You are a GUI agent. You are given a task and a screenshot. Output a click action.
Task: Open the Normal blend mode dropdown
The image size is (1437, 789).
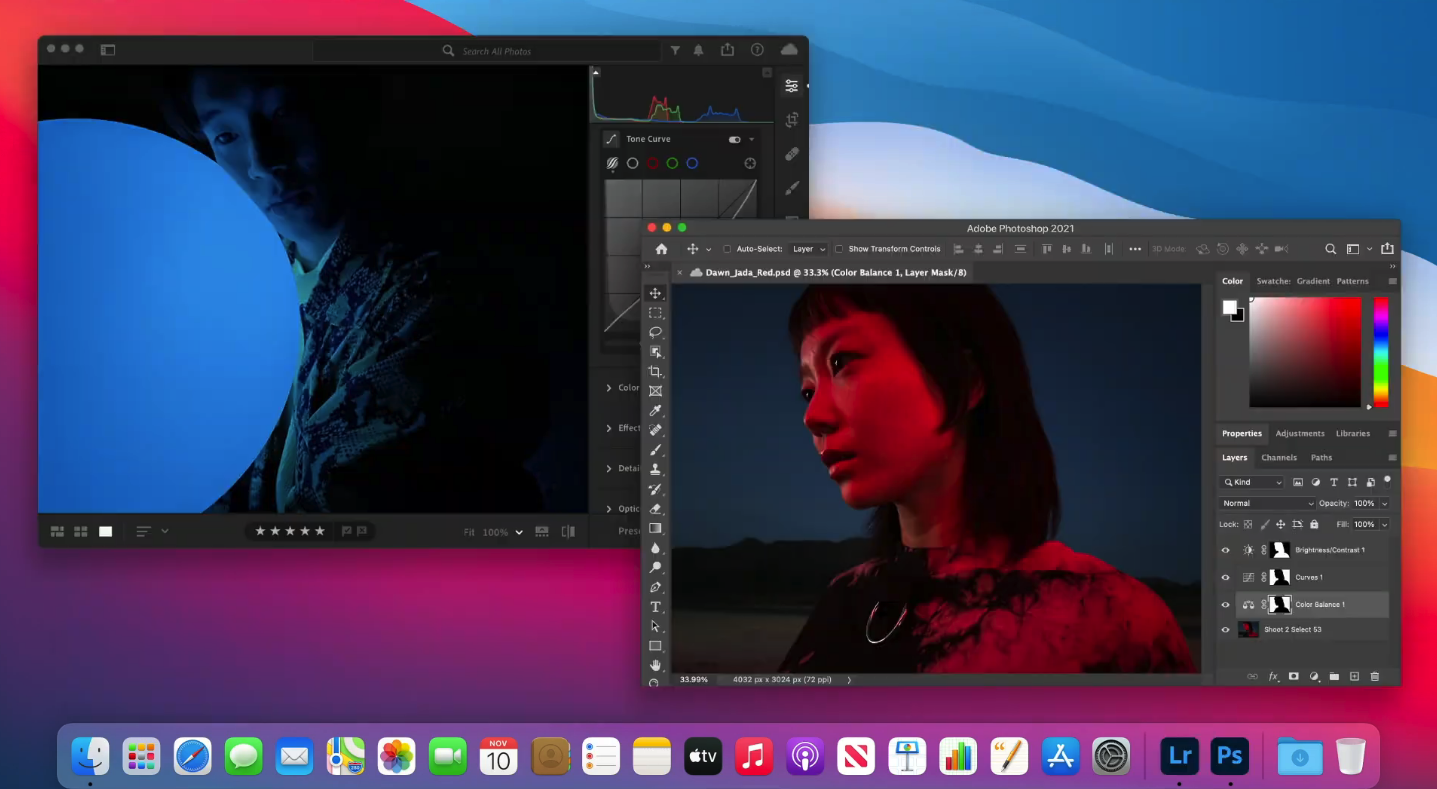click(x=1267, y=503)
